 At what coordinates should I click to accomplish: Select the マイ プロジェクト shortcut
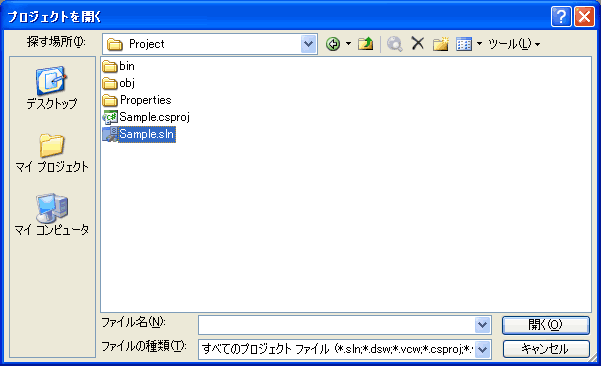click(x=51, y=154)
